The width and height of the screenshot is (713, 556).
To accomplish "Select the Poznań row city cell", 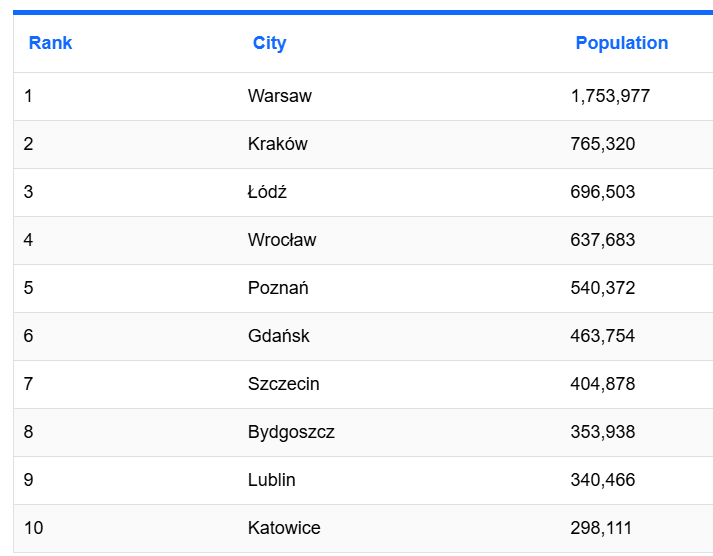I will [x=278, y=288].
